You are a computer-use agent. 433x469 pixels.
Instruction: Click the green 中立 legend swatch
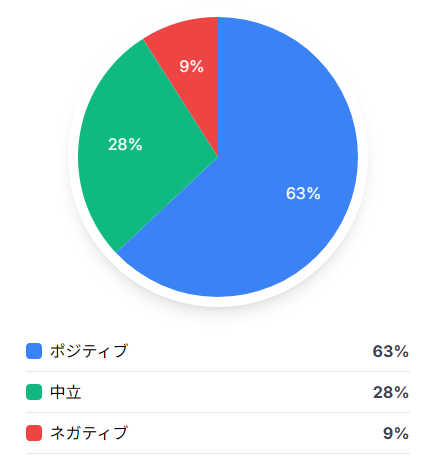pos(34,392)
